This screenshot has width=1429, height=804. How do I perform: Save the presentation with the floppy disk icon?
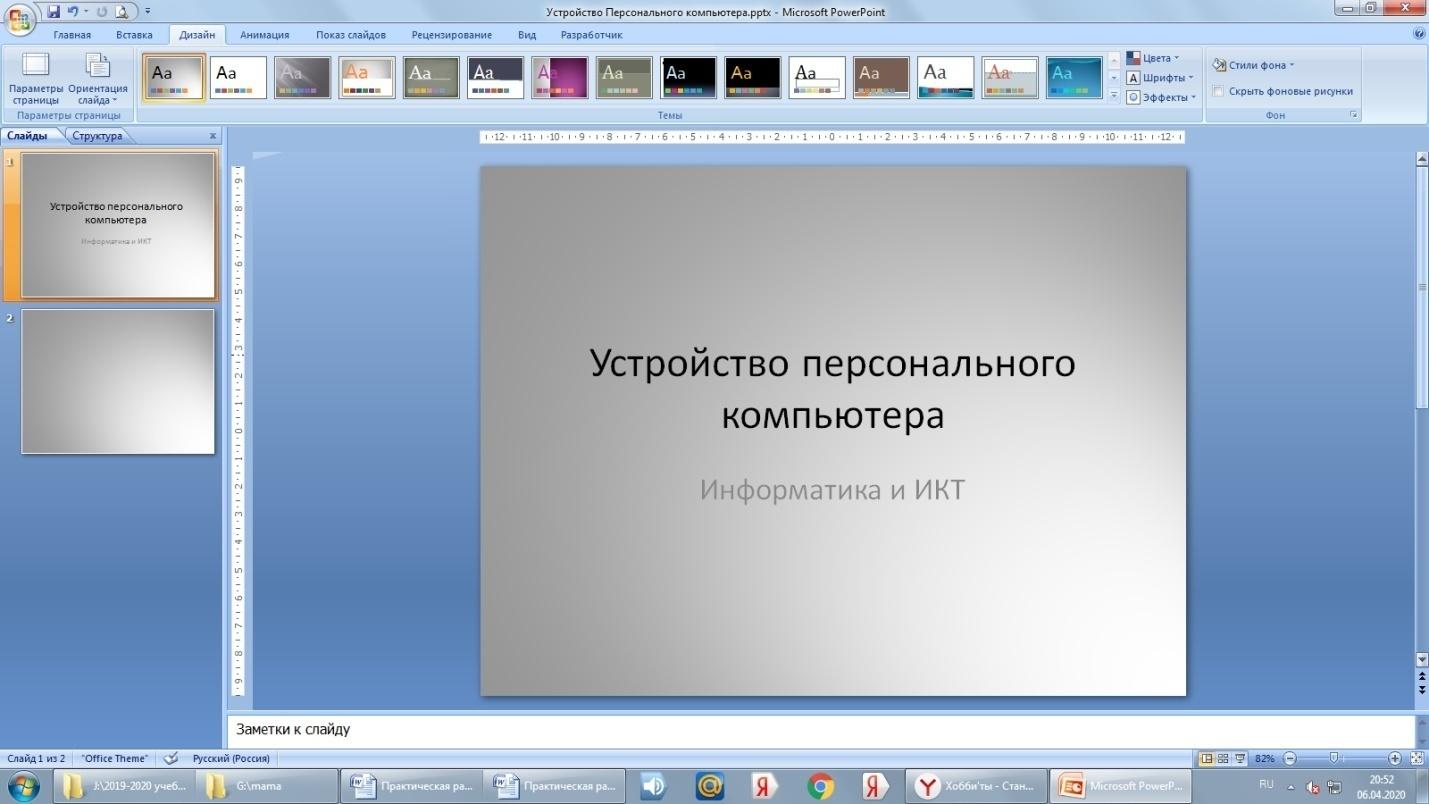point(54,12)
